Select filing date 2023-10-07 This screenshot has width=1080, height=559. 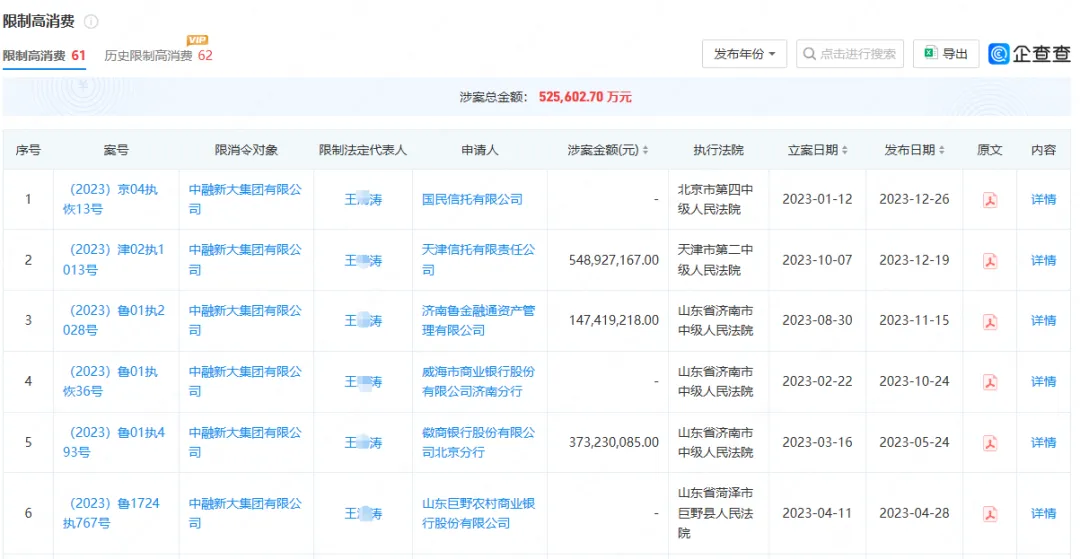[818, 260]
